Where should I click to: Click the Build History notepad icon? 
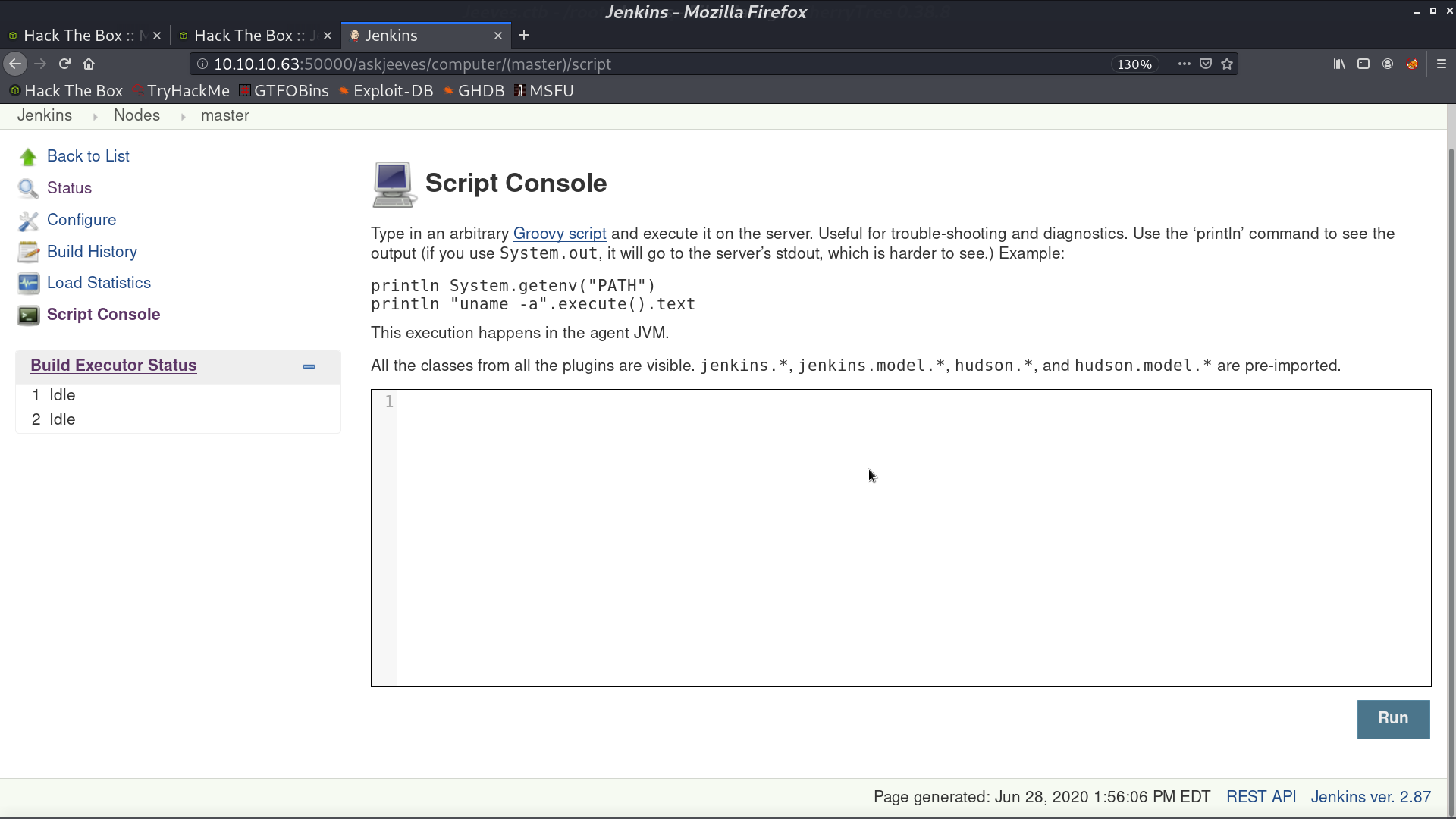click(28, 252)
